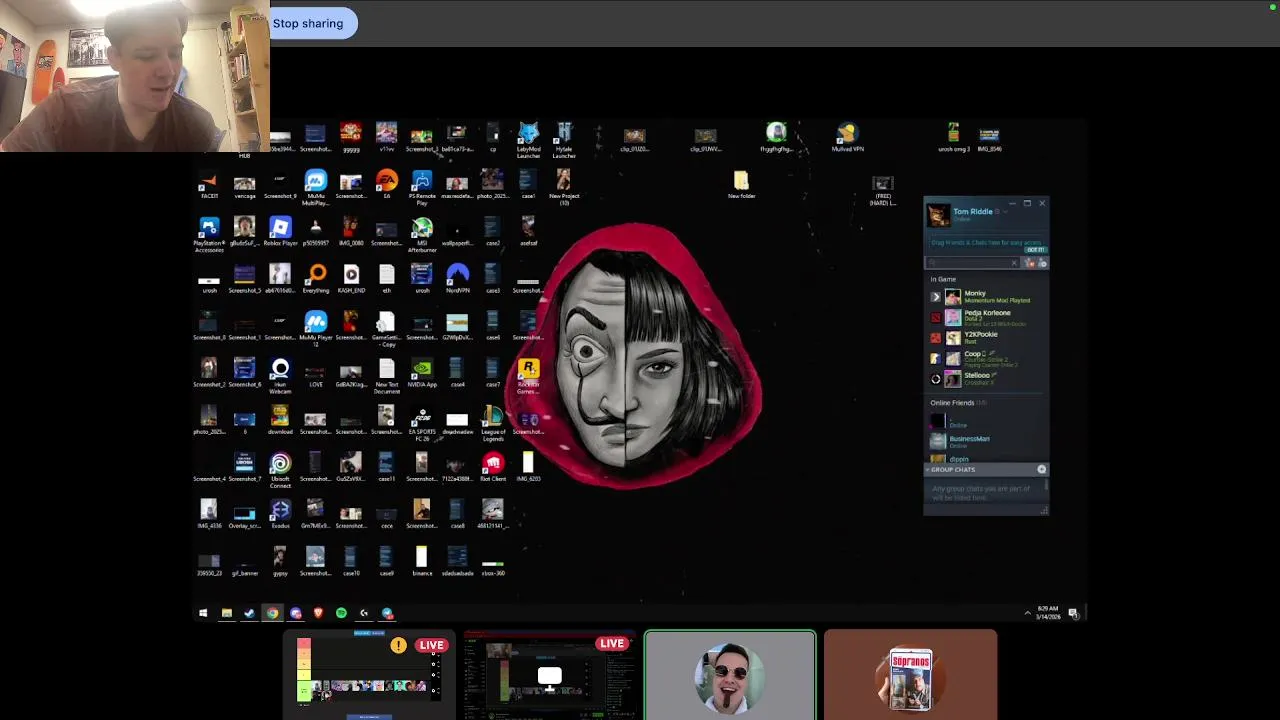The image size is (1280, 720).
Task: Clear the Steam friends search field
Action: pyautogui.click(x=1014, y=263)
